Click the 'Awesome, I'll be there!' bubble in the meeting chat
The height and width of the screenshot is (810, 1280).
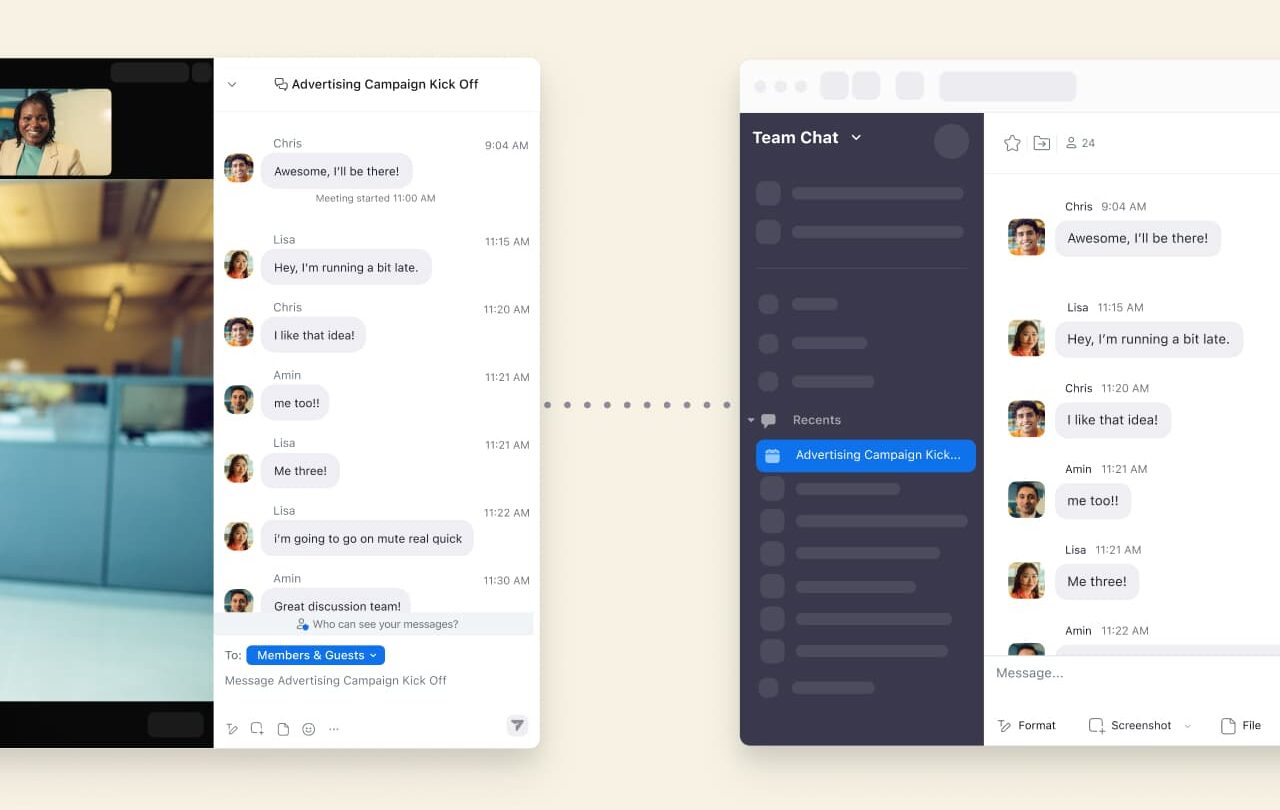(337, 171)
